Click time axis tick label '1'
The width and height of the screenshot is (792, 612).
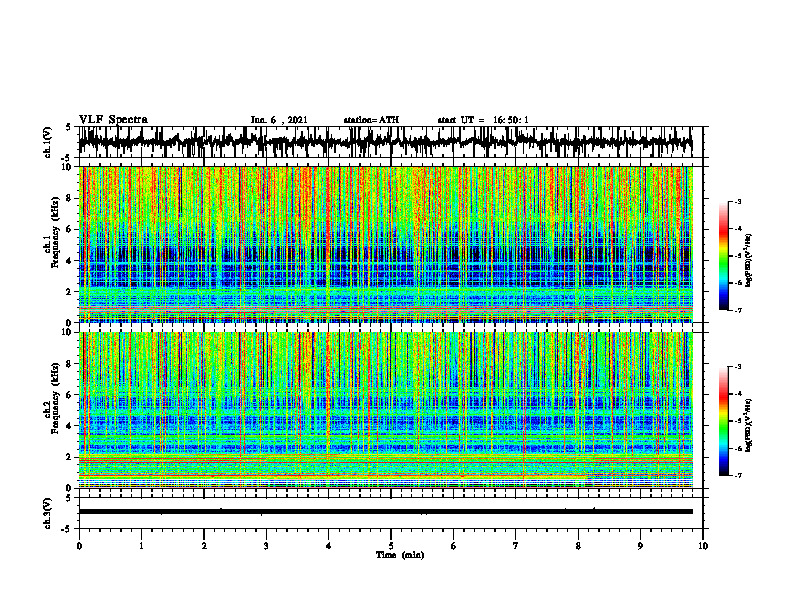141,546
